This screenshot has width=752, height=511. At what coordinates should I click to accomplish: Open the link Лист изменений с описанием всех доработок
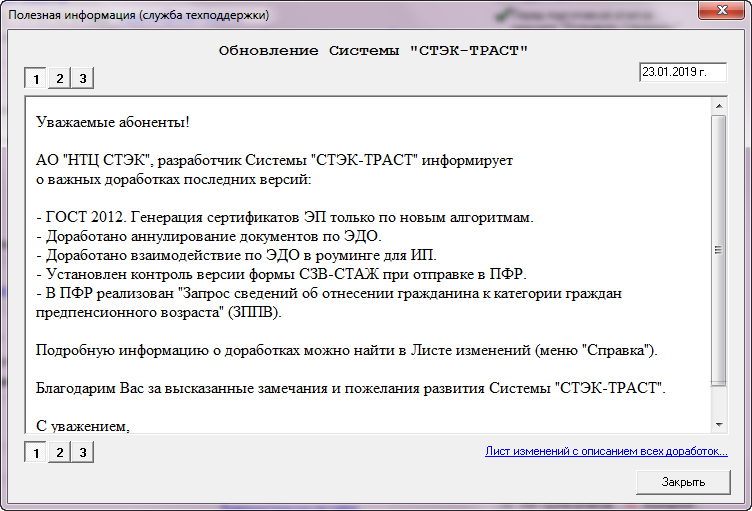(x=606, y=451)
